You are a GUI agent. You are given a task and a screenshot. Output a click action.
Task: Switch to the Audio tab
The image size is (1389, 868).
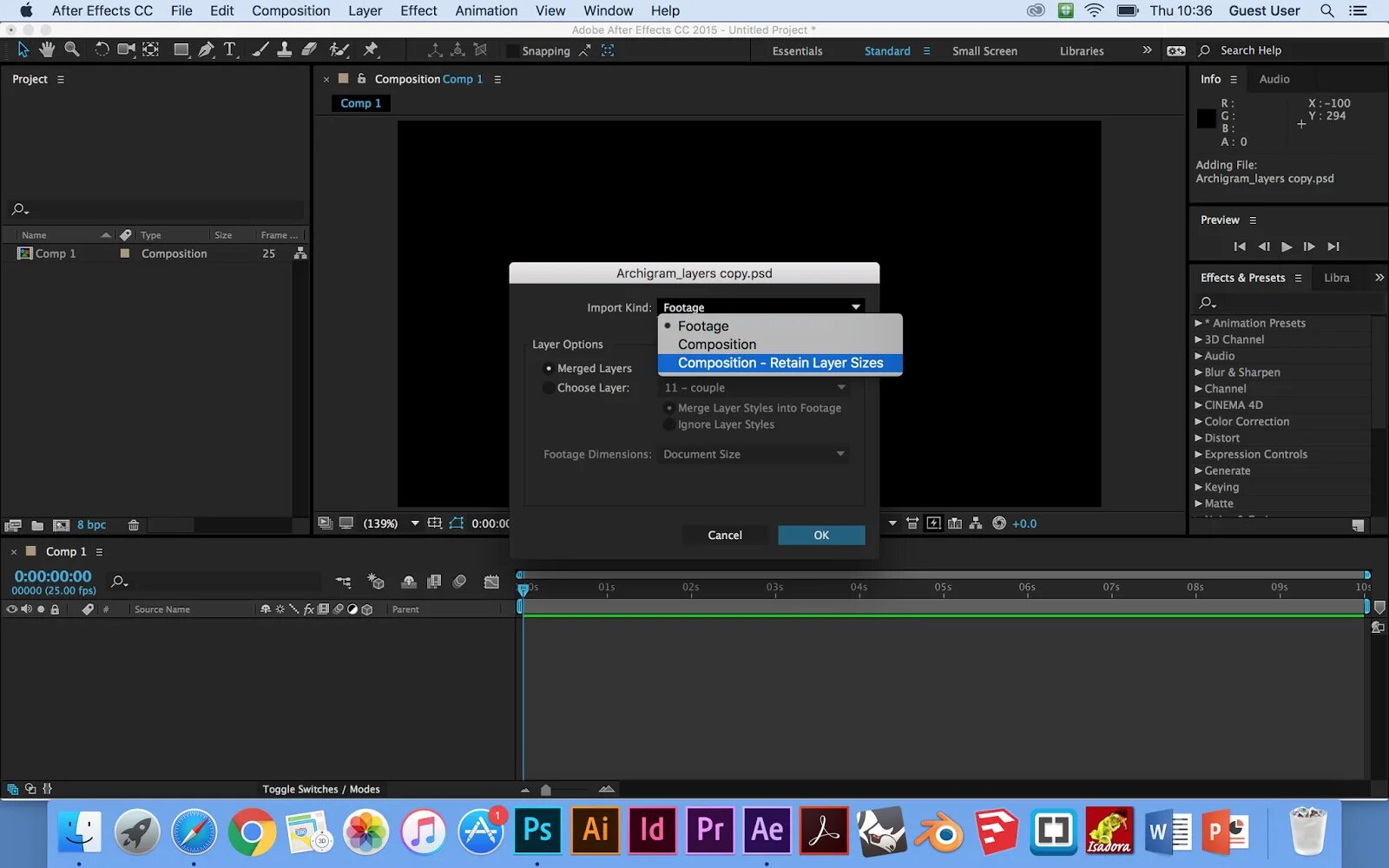click(x=1274, y=79)
